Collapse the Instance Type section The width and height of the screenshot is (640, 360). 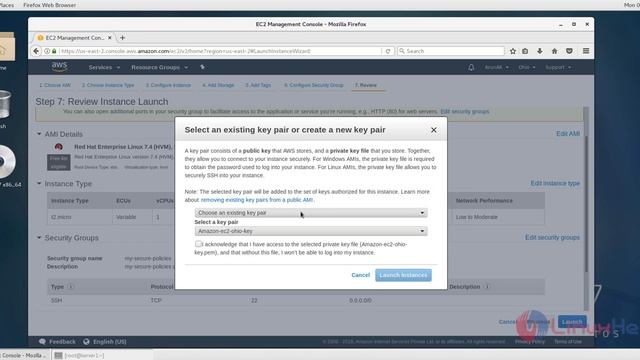point(39,184)
